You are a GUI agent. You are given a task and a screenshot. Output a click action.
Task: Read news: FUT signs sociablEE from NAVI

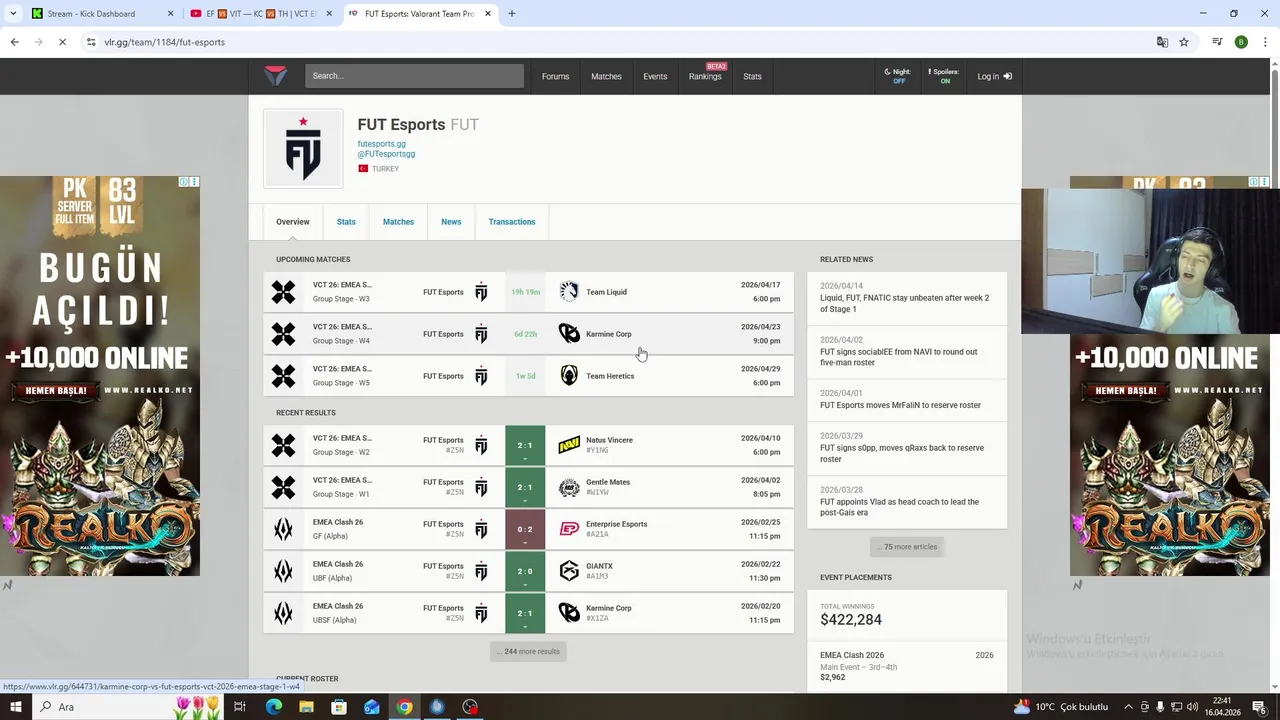click(907, 352)
